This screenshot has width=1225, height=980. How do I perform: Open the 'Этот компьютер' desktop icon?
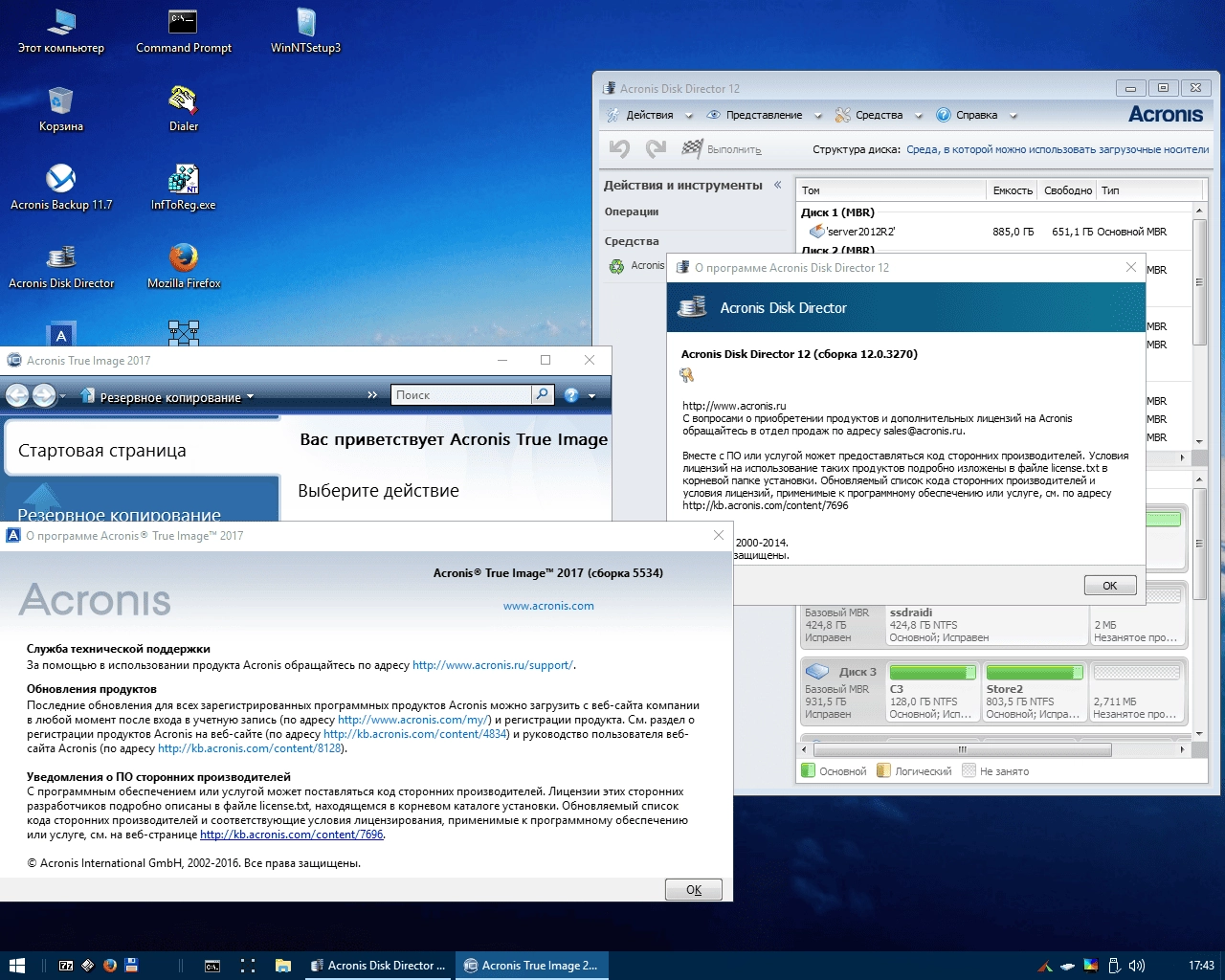point(61,31)
